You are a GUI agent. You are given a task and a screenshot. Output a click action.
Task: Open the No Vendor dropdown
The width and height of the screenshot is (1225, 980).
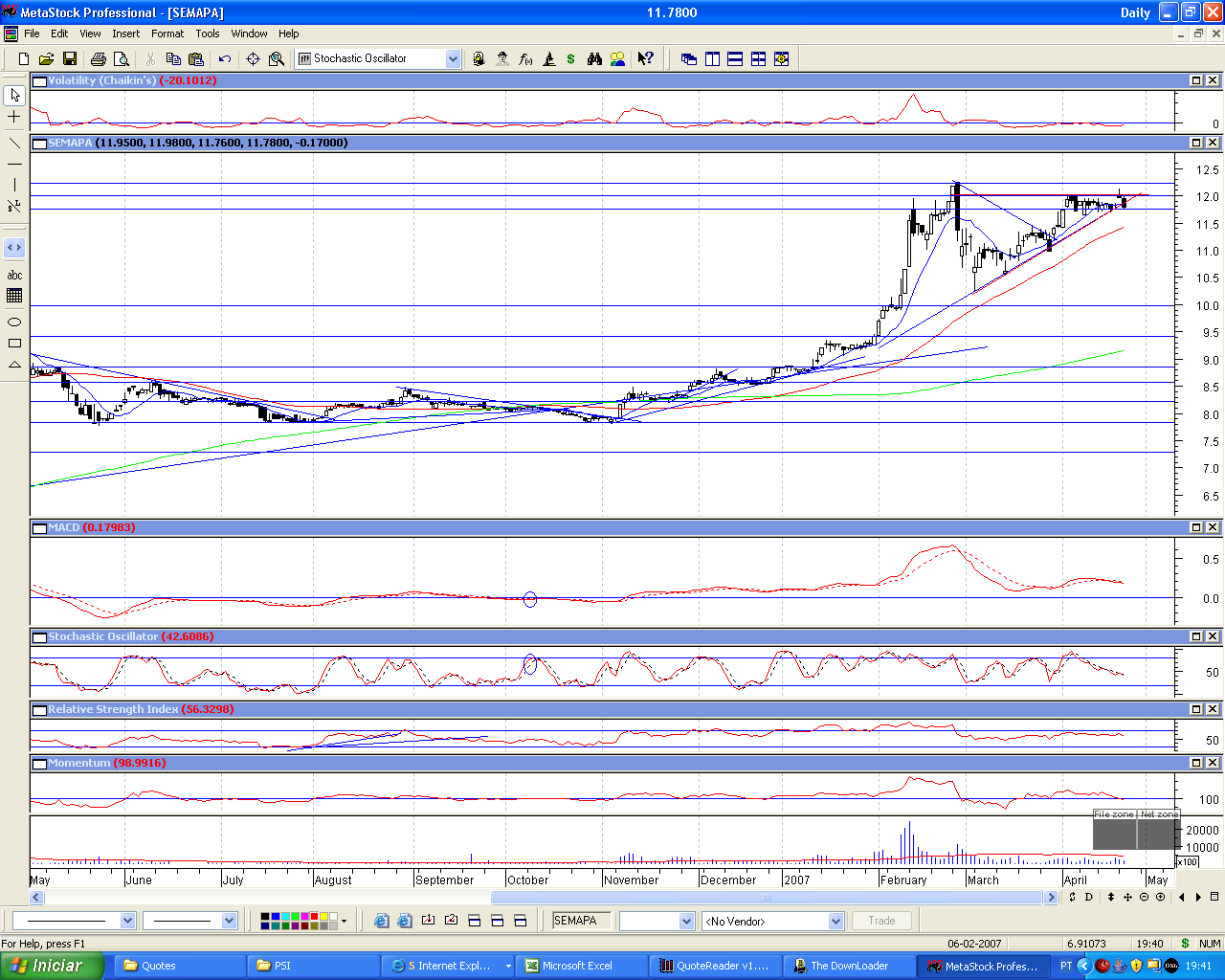(x=835, y=921)
